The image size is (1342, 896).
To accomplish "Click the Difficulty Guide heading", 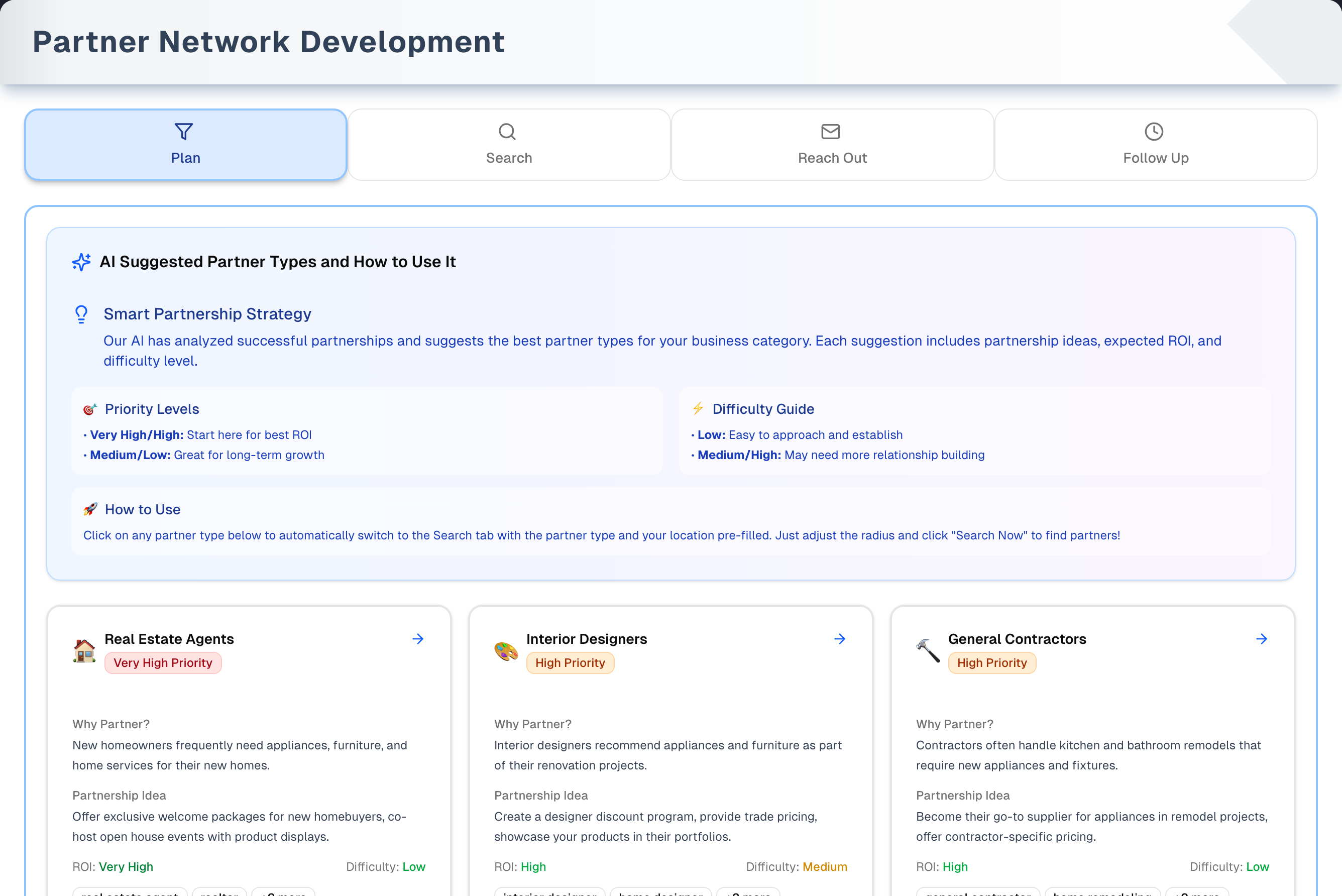I will [x=763, y=409].
